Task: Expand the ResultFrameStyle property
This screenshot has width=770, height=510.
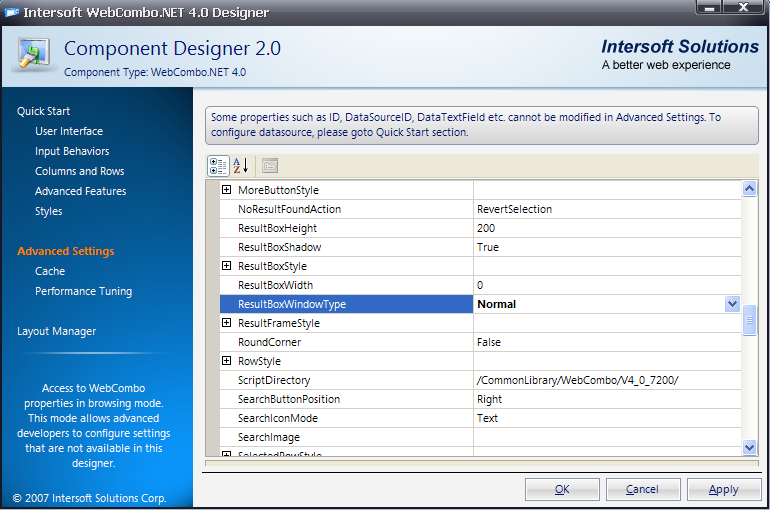Action: [x=227, y=323]
